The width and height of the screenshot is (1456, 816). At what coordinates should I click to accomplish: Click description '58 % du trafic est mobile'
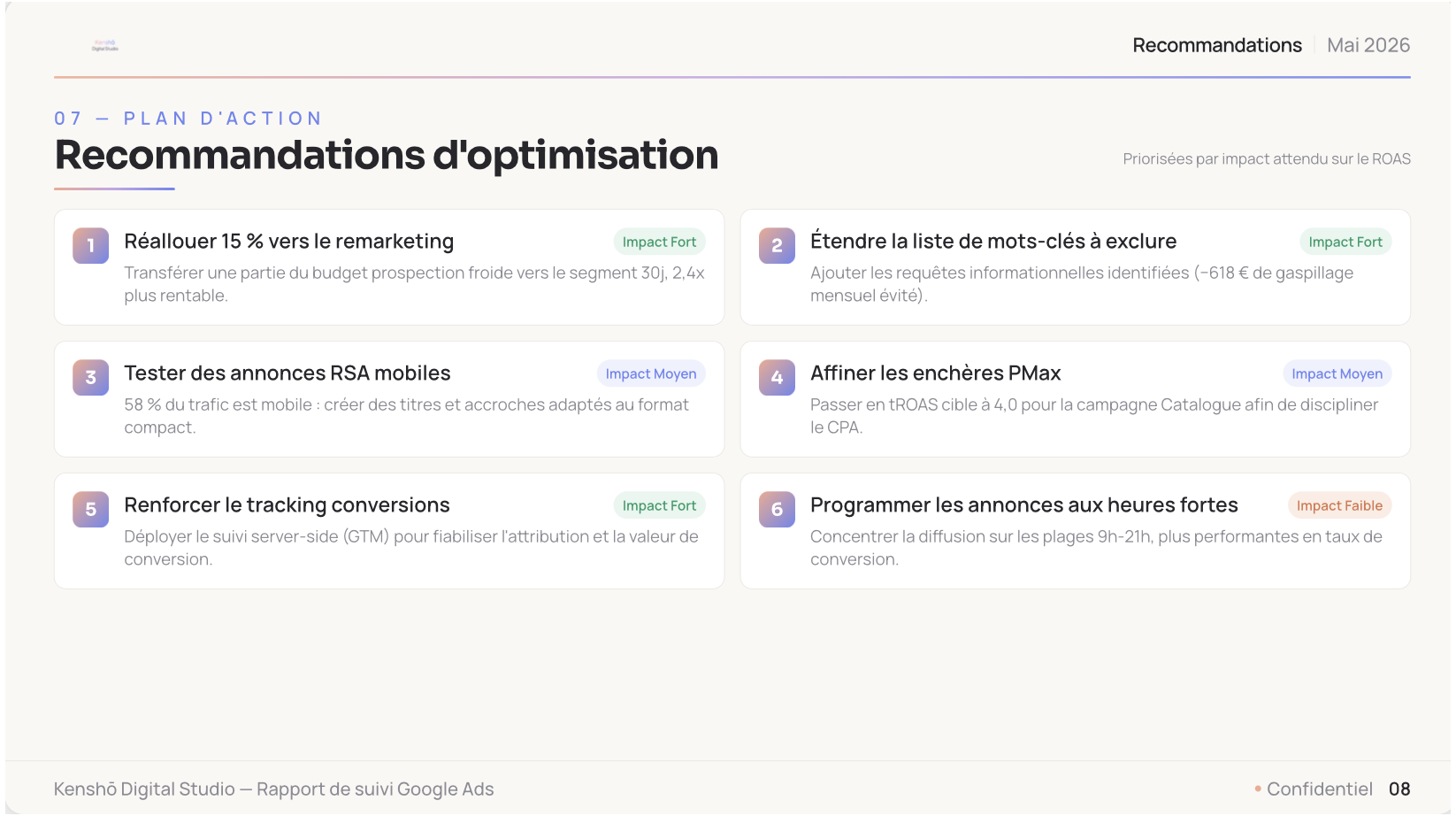click(x=406, y=416)
